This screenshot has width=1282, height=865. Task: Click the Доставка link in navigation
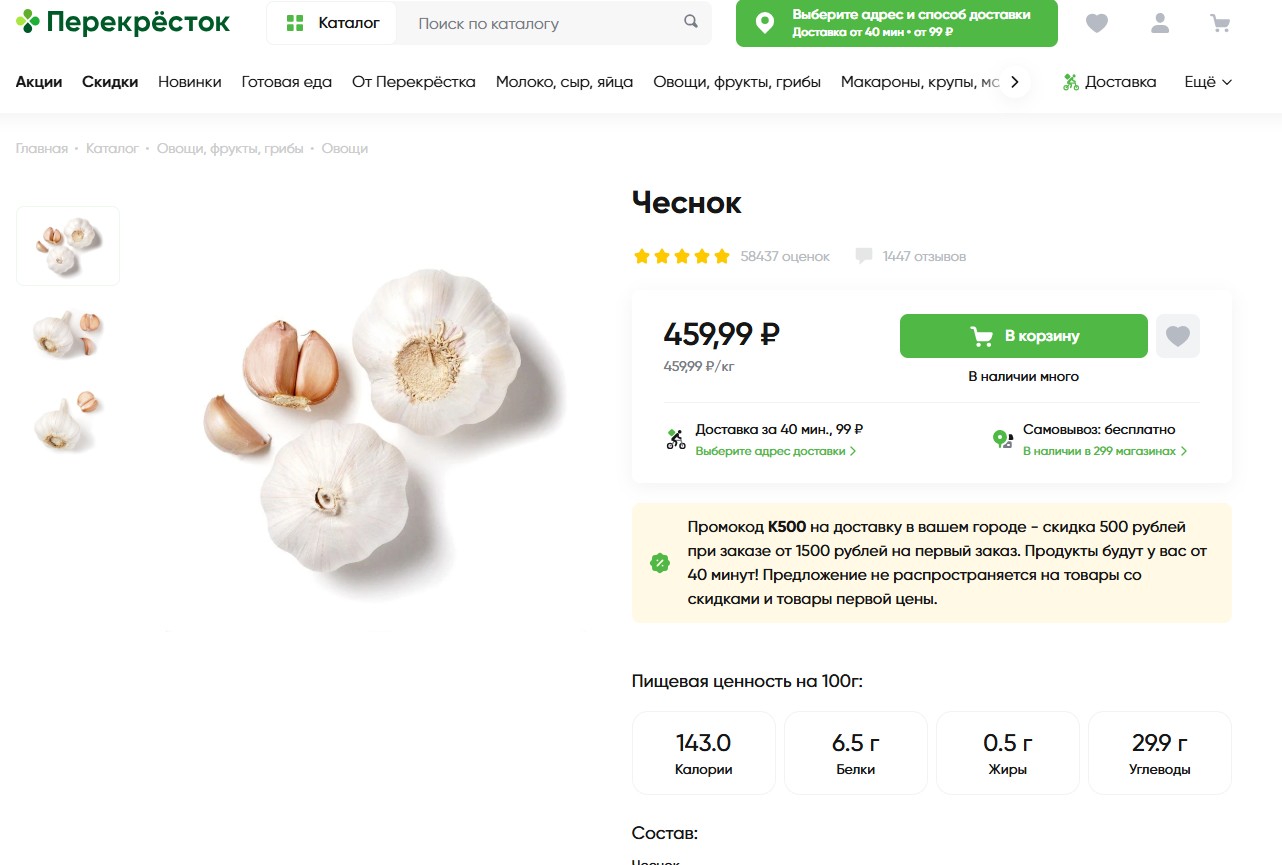coord(1109,82)
